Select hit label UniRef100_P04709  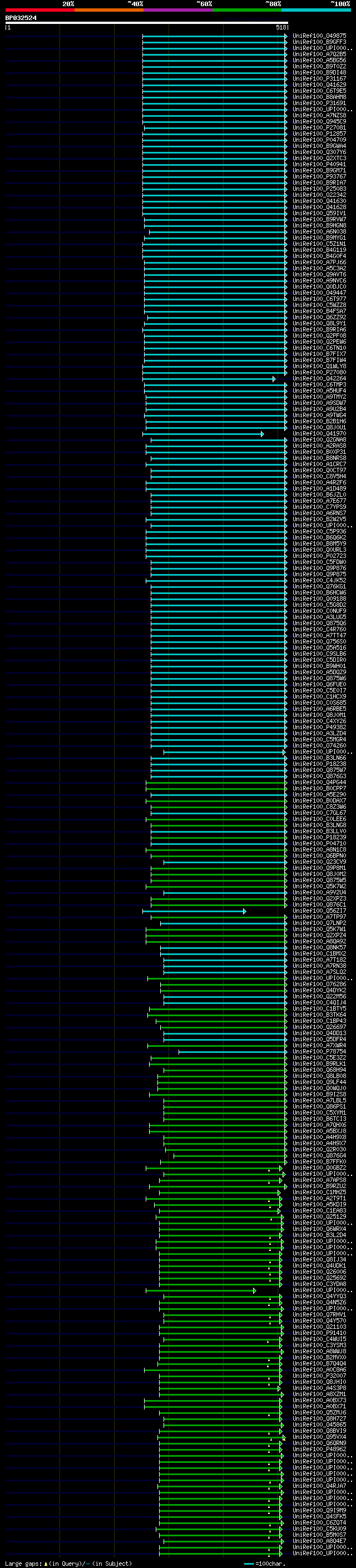[319, 140]
